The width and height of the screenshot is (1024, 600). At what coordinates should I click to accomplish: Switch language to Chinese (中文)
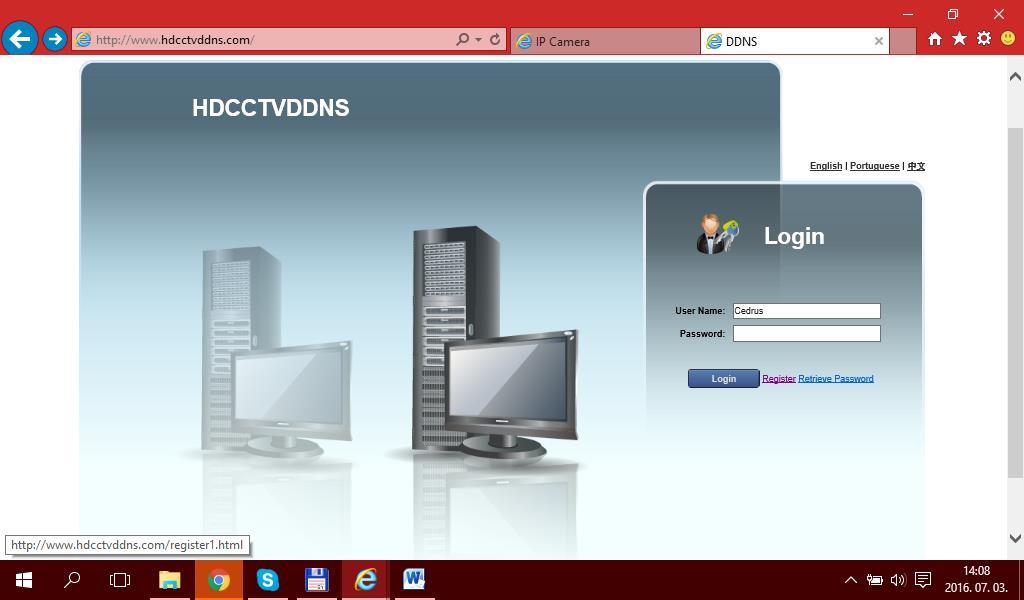(x=916, y=166)
